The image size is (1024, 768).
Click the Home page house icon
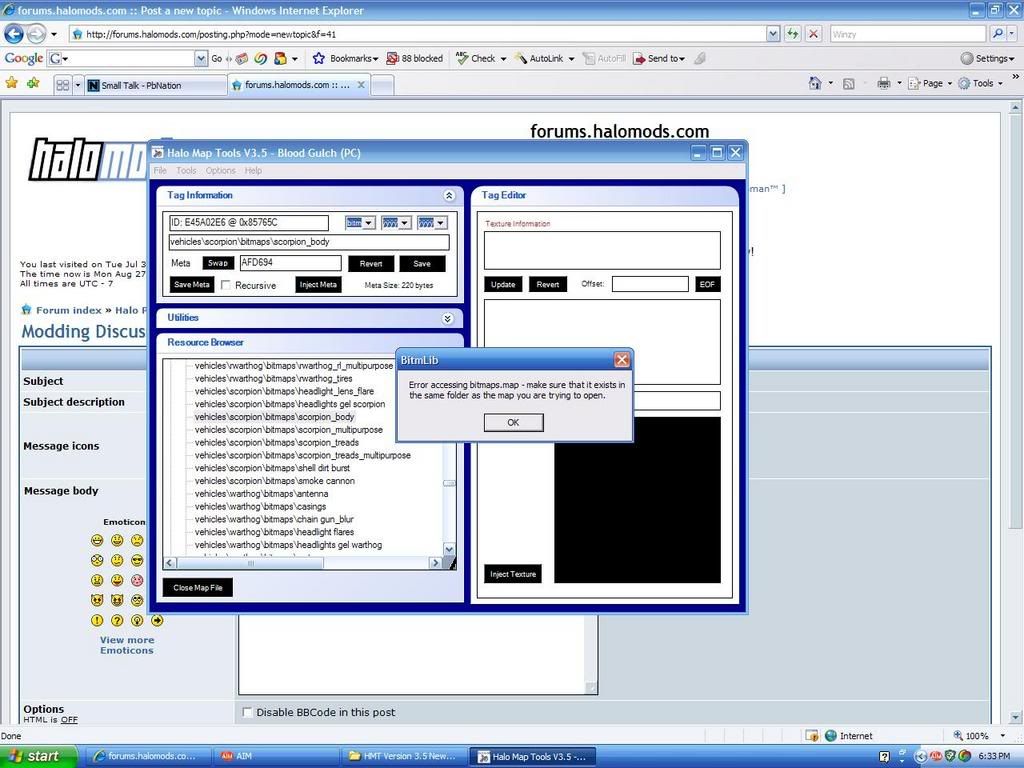(x=814, y=83)
